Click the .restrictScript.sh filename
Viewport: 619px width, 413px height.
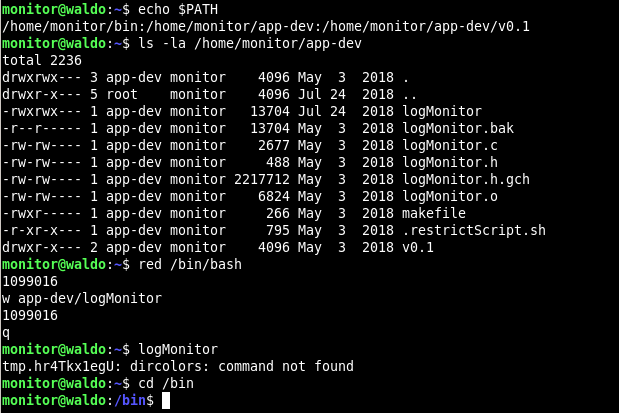pos(474,230)
